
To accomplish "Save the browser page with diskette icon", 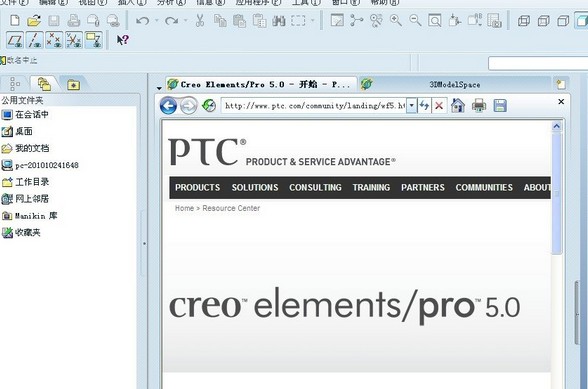I will [500, 105].
